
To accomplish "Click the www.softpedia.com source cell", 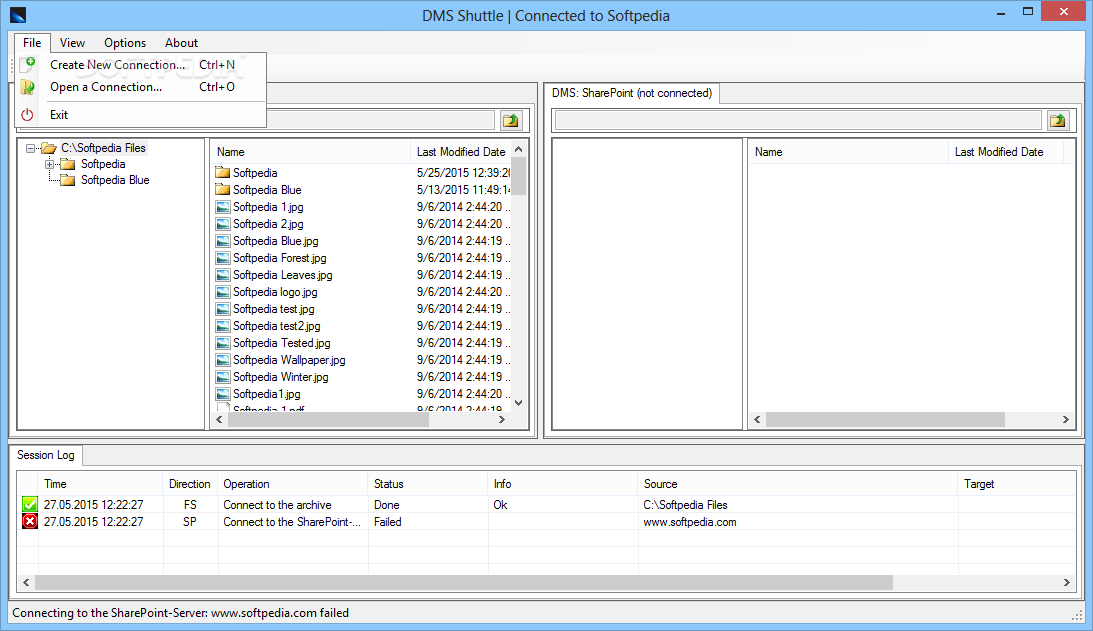I will pos(689,522).
